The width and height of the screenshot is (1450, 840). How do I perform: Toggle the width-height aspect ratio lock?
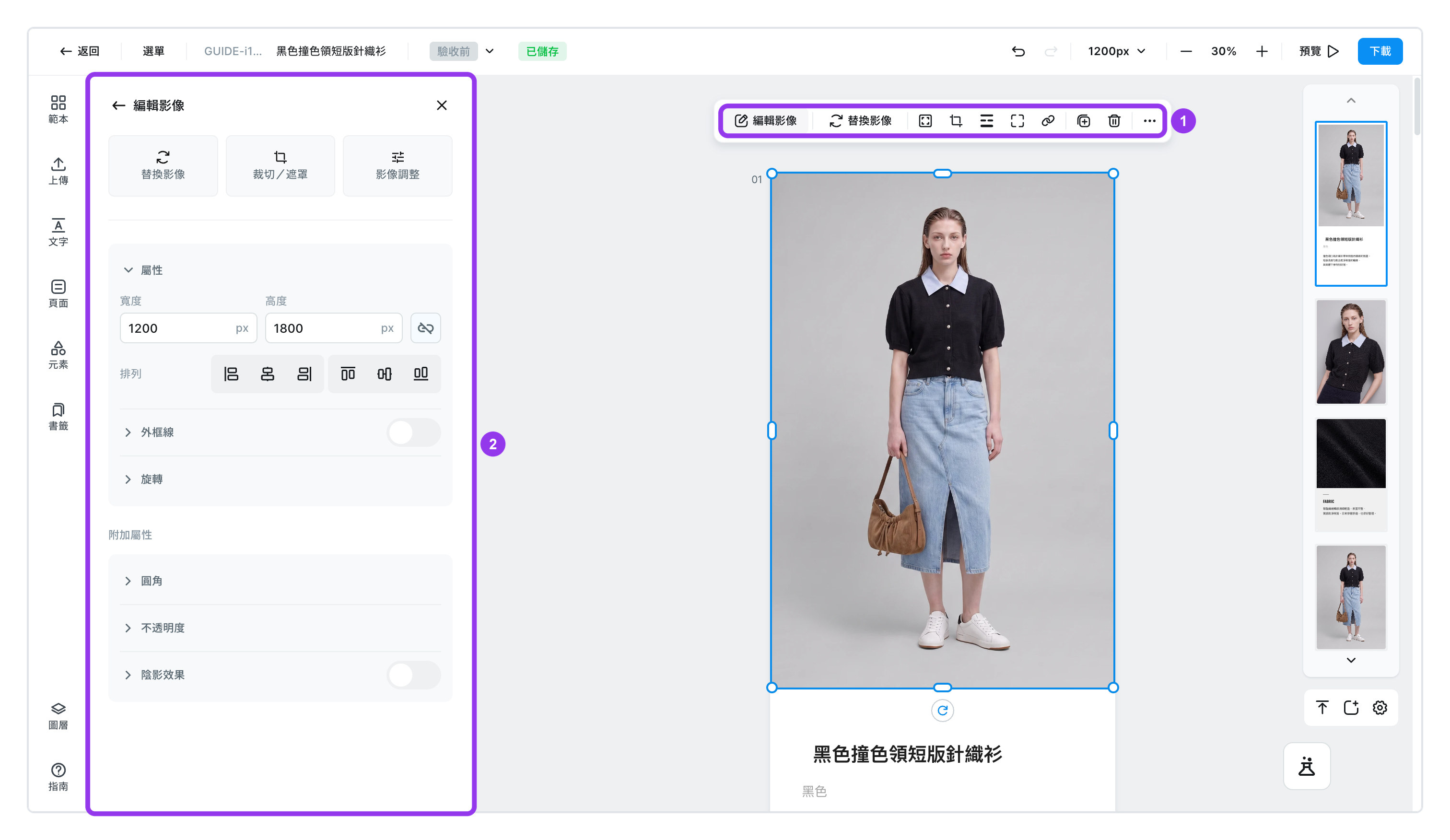(426, 328)
